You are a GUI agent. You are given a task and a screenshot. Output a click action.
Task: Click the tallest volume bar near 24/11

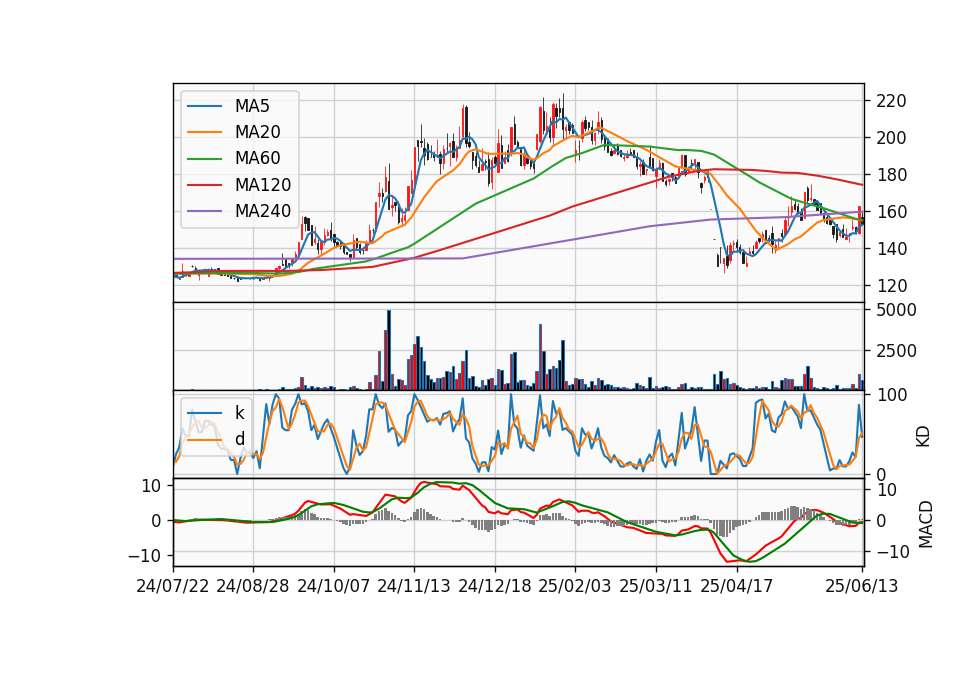click(x=389, y=350)
